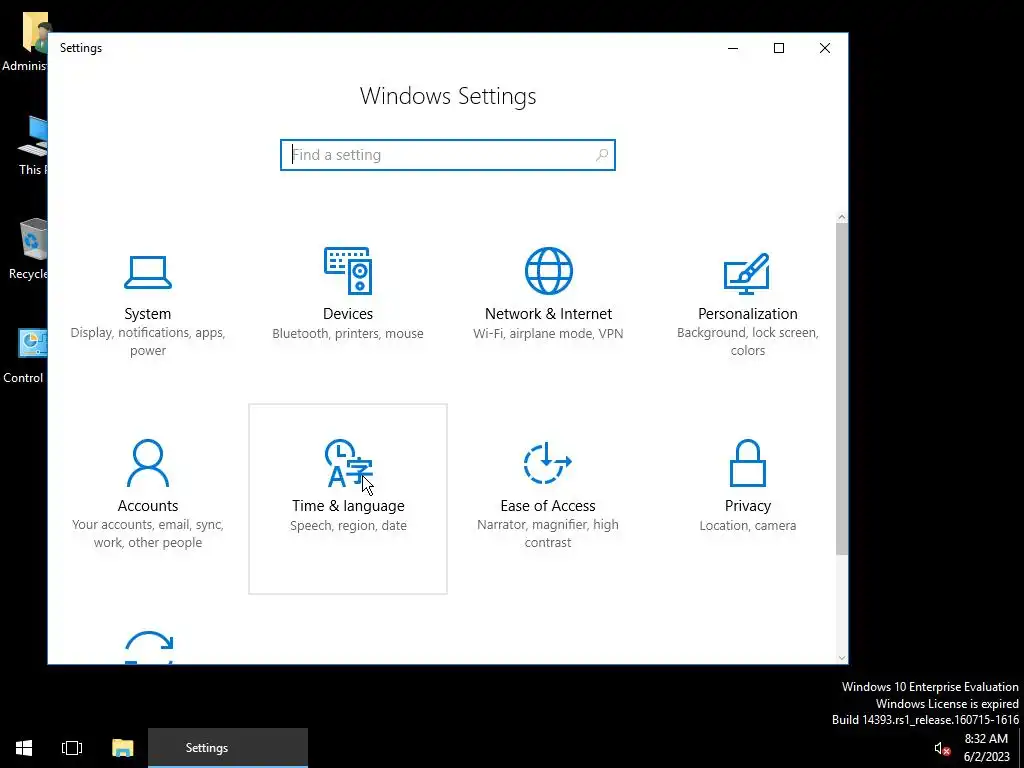Image resolution: width=1024 pixels, height=768 pixels.
Task: Open the Update & security arrows icon
Action: [x=149, y=647]
